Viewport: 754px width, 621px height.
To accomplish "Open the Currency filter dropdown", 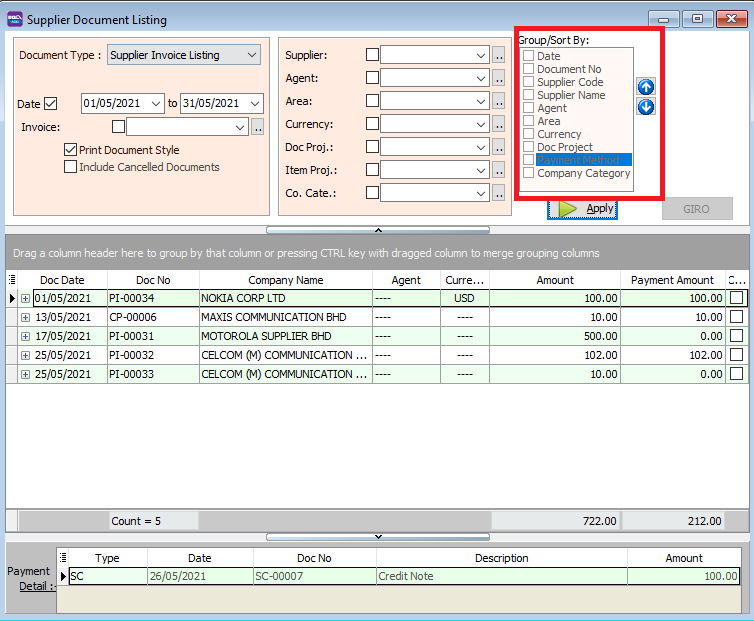I will coord(479,124).
